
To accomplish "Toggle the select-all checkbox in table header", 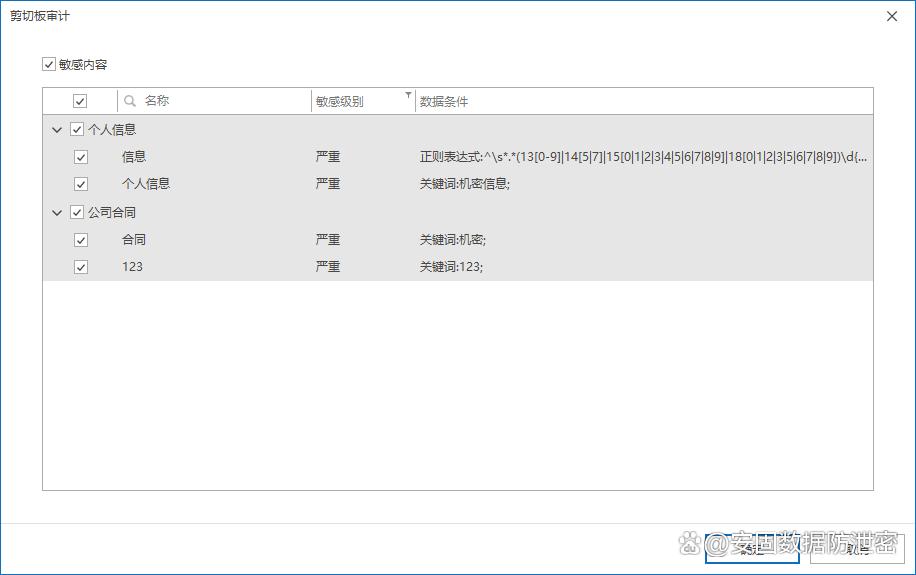I will (80, 101).
